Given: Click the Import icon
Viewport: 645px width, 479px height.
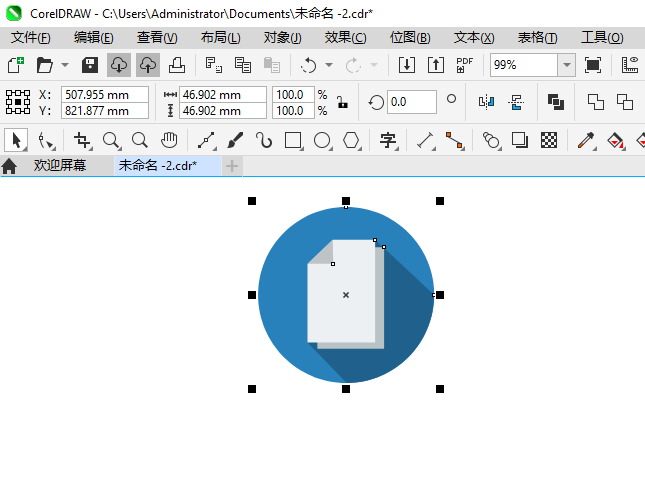Looking at the screenshot, I should (407, 65).
